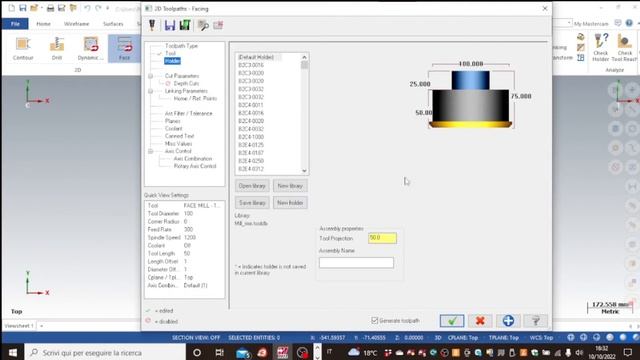Click the Undo arrow in quick access toolbar

[x=87, y=8]
